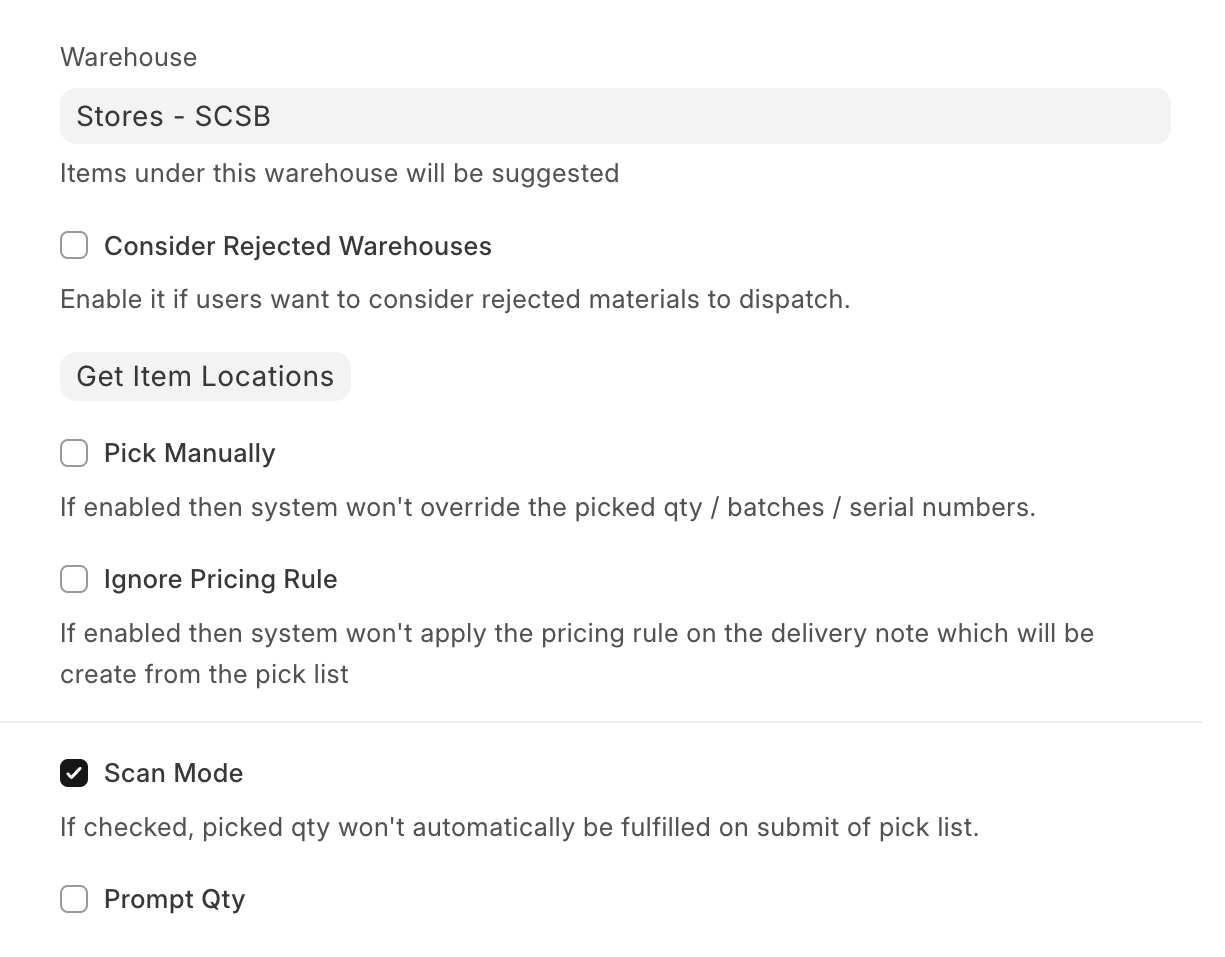Enable the Consider Rejected Warehouses checkbox
Screen dimensions: 1225x957
pos(74,246)
